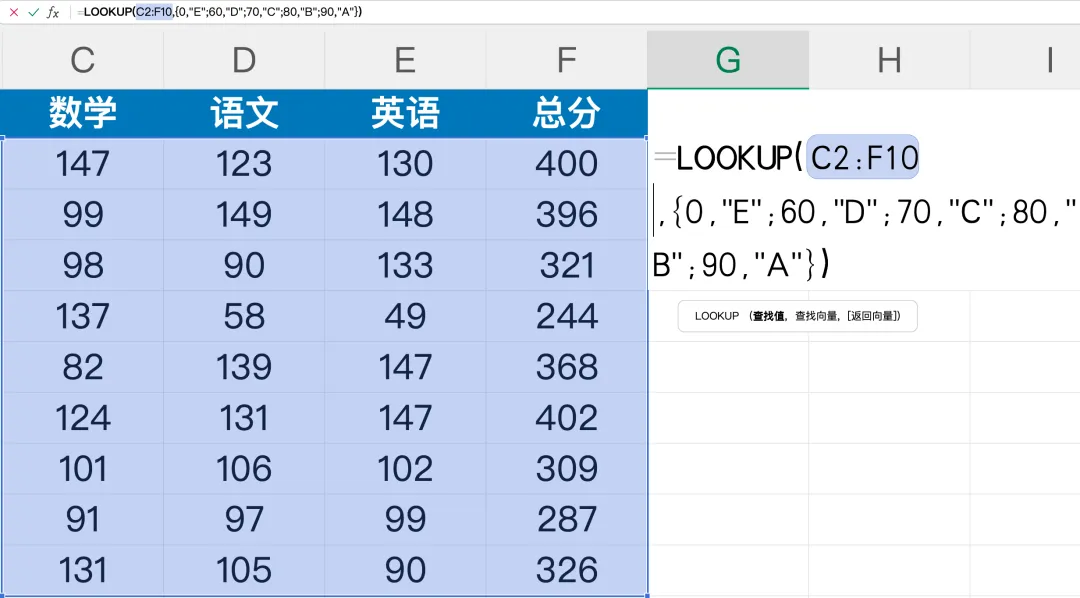Viewport: 1080px width, 598px height.
Task: Select column I header
Action: click(1025, 60)
